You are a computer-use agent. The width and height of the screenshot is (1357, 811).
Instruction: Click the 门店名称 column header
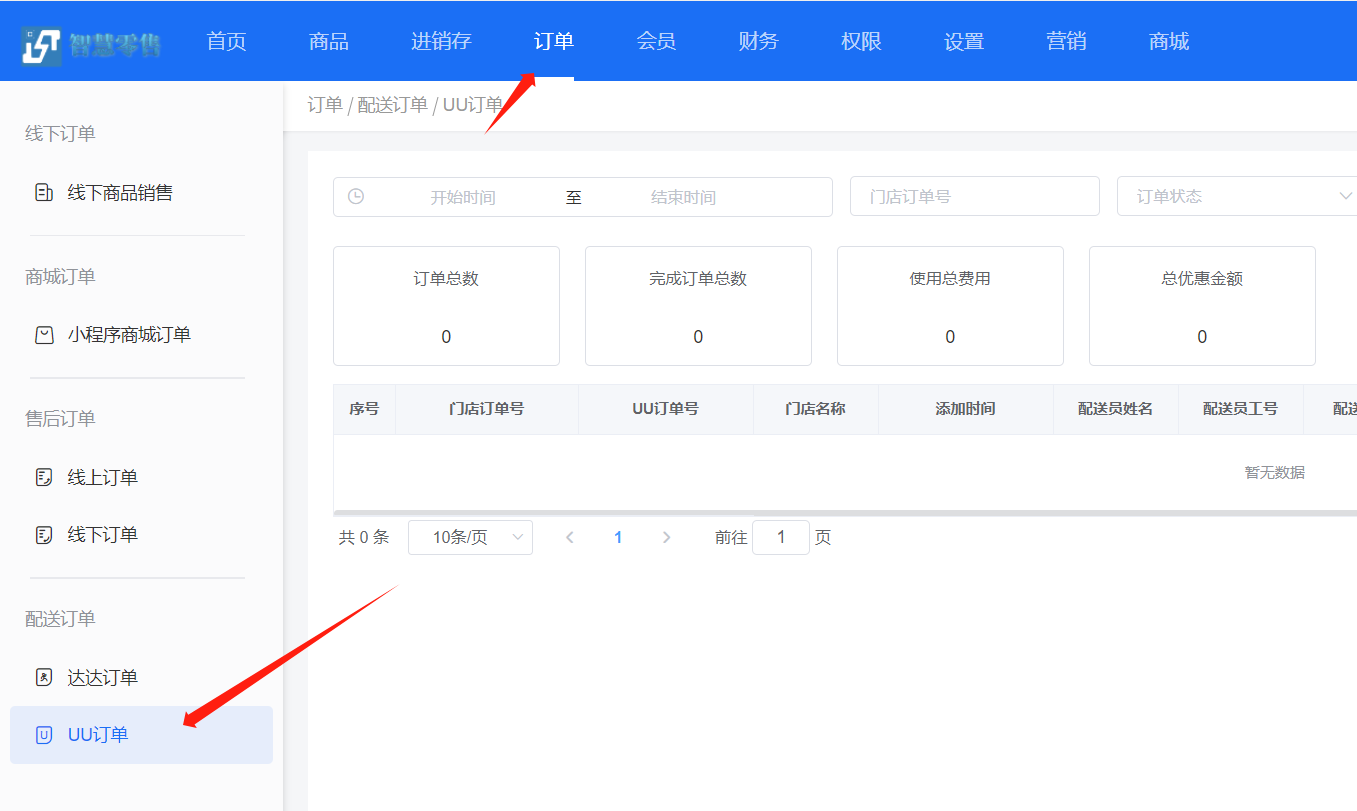point(816,409)
